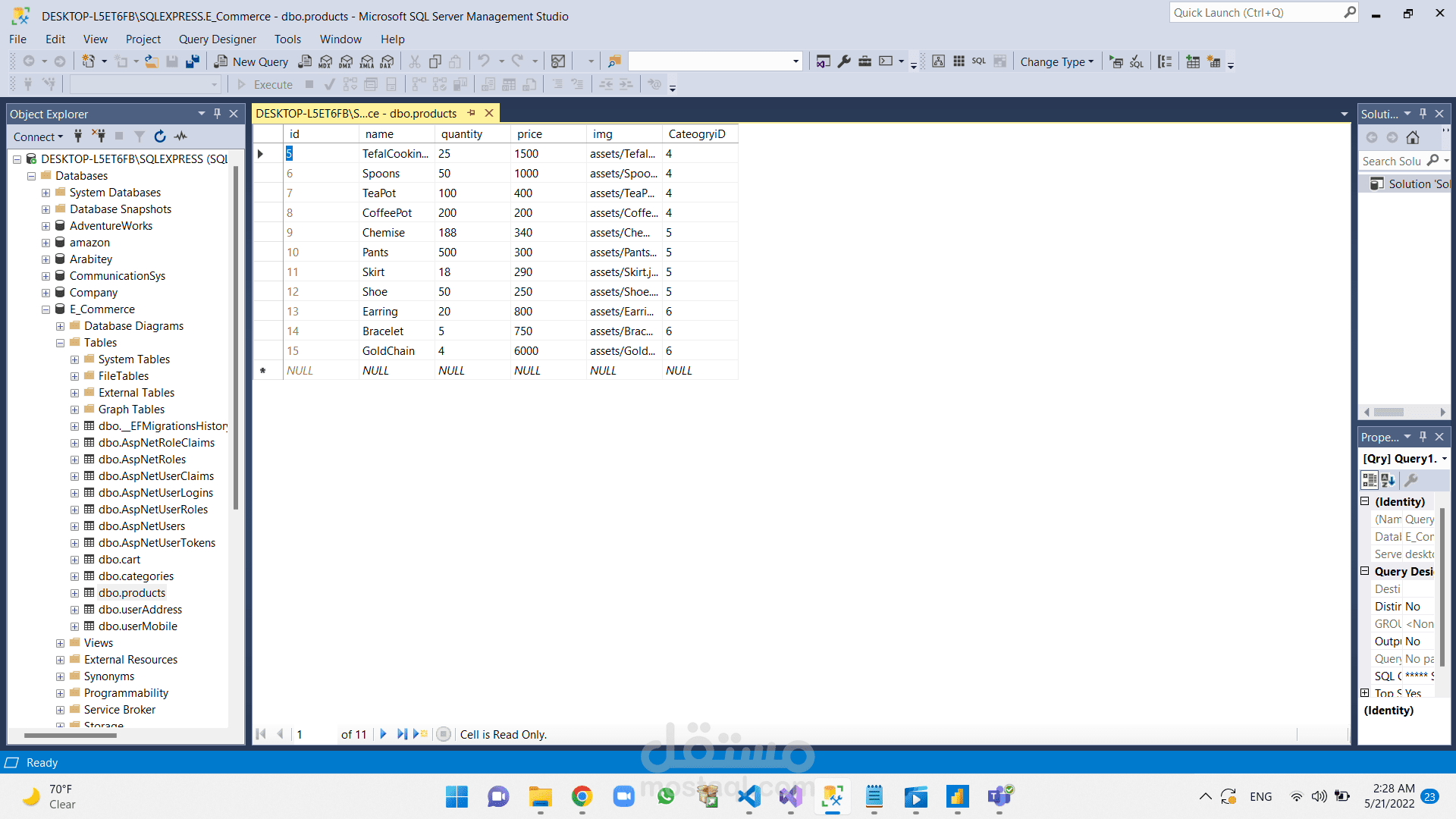Image resolution: width=1456 pixels, height=819 pixels.
Task: Expand the dbo.AspNetUsers table node
Action: point(74,526)
